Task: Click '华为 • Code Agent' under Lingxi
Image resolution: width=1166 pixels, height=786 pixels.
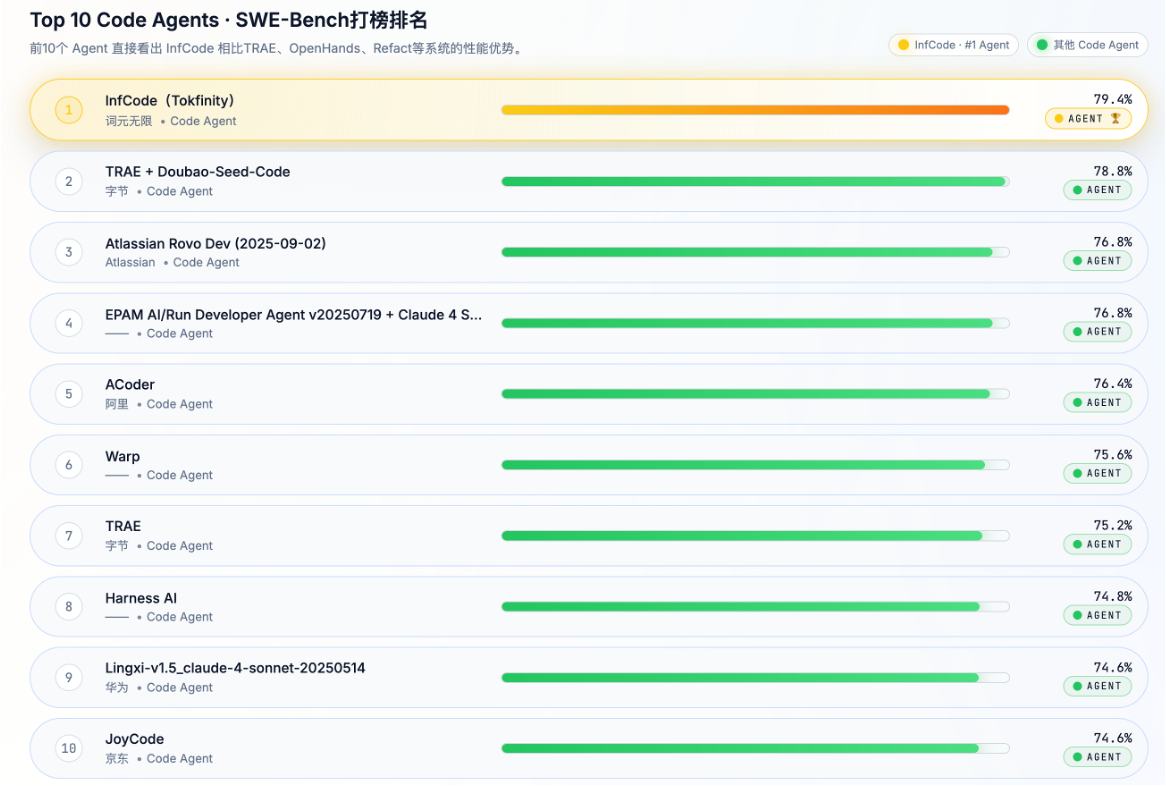Action: pyautogui.click(x=158, y=688)
